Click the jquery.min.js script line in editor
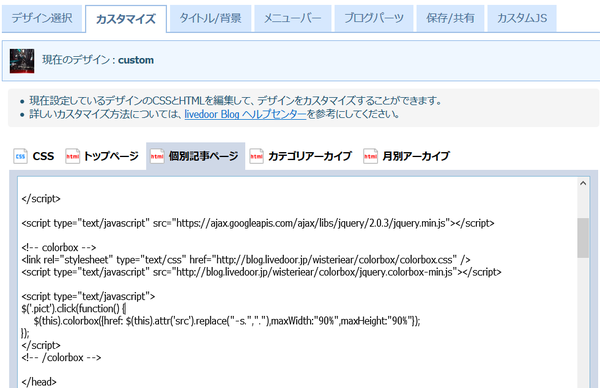600x388 pixels. (258, 223)
